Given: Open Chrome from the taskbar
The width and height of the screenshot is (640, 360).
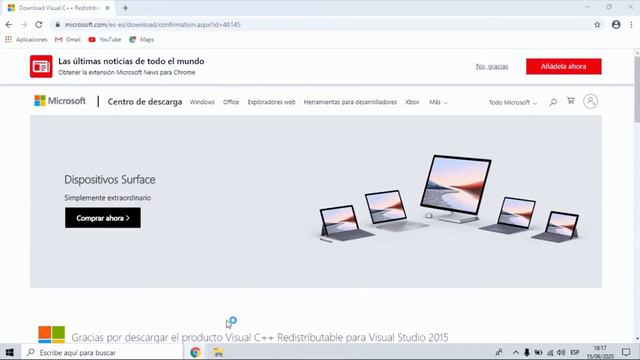Looking at the screenshot, I should click(195, 352).
